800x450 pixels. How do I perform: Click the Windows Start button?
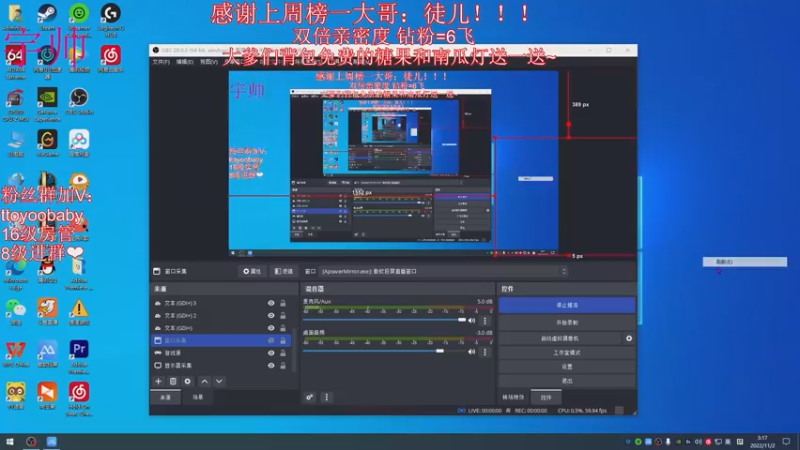[10, 441]
